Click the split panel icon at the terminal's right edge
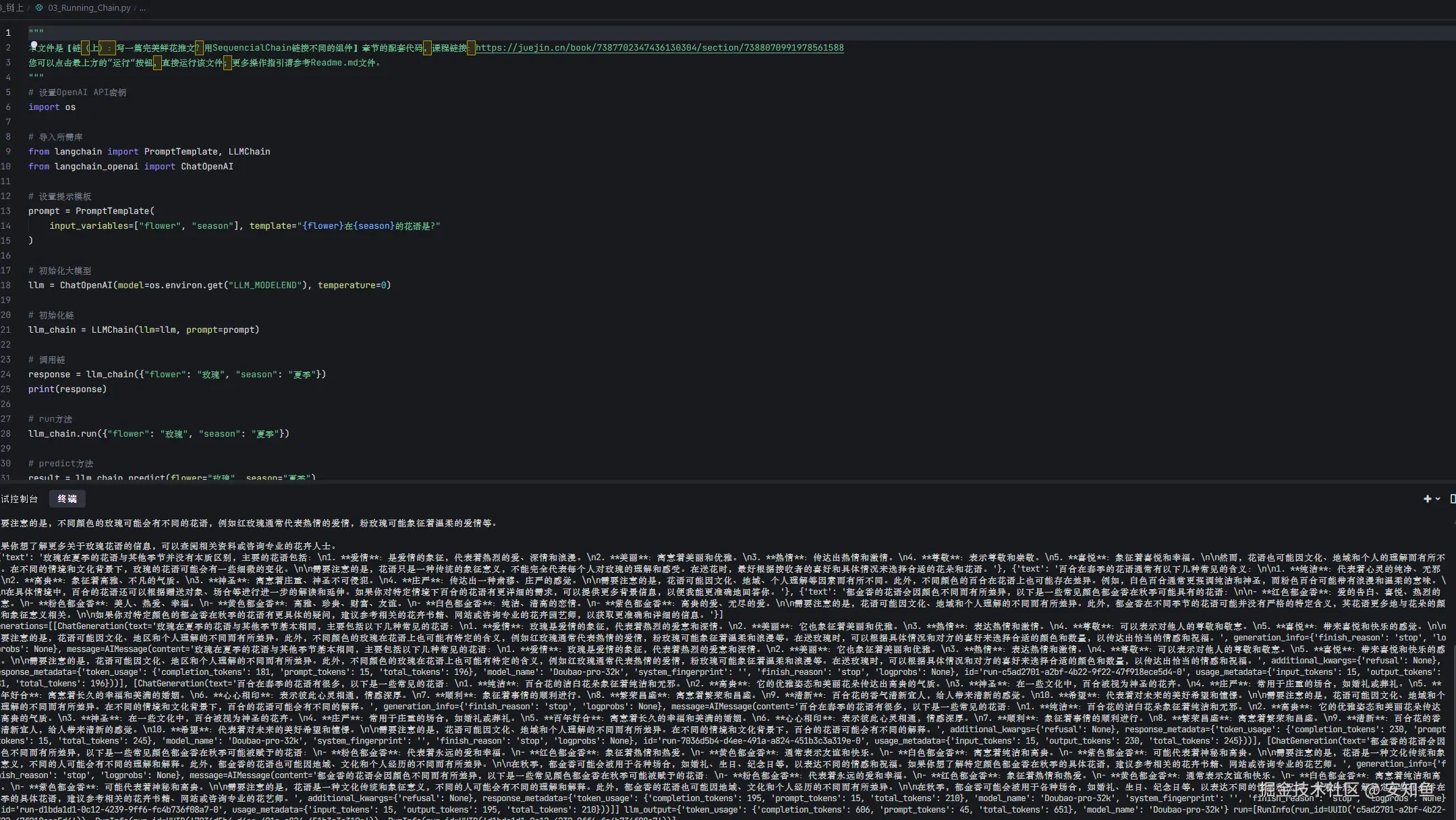 click(x=1452, y=499)
